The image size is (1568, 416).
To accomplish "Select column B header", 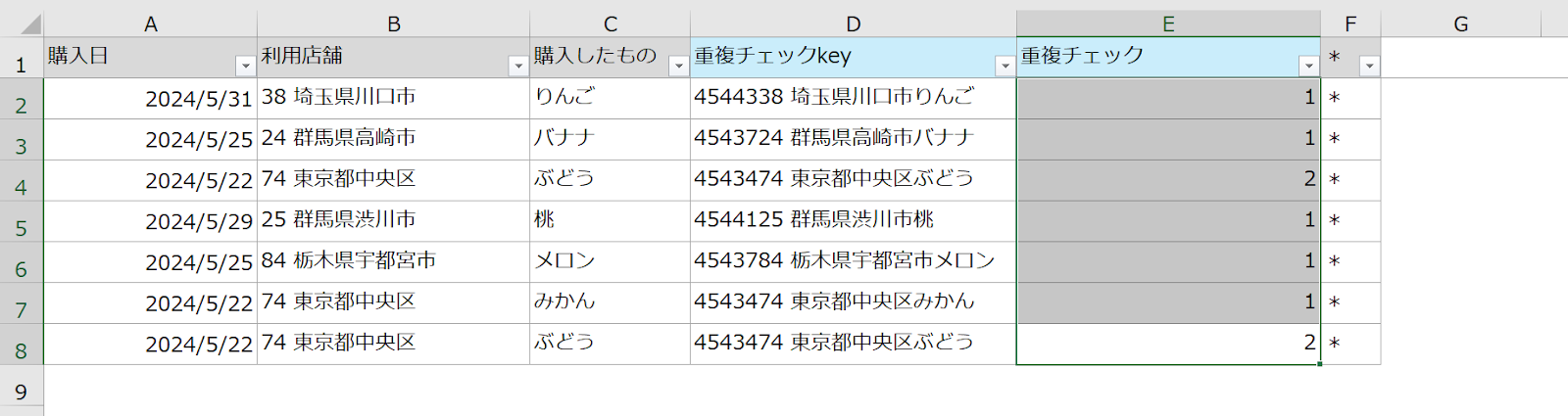I will [x=394, y=24].
